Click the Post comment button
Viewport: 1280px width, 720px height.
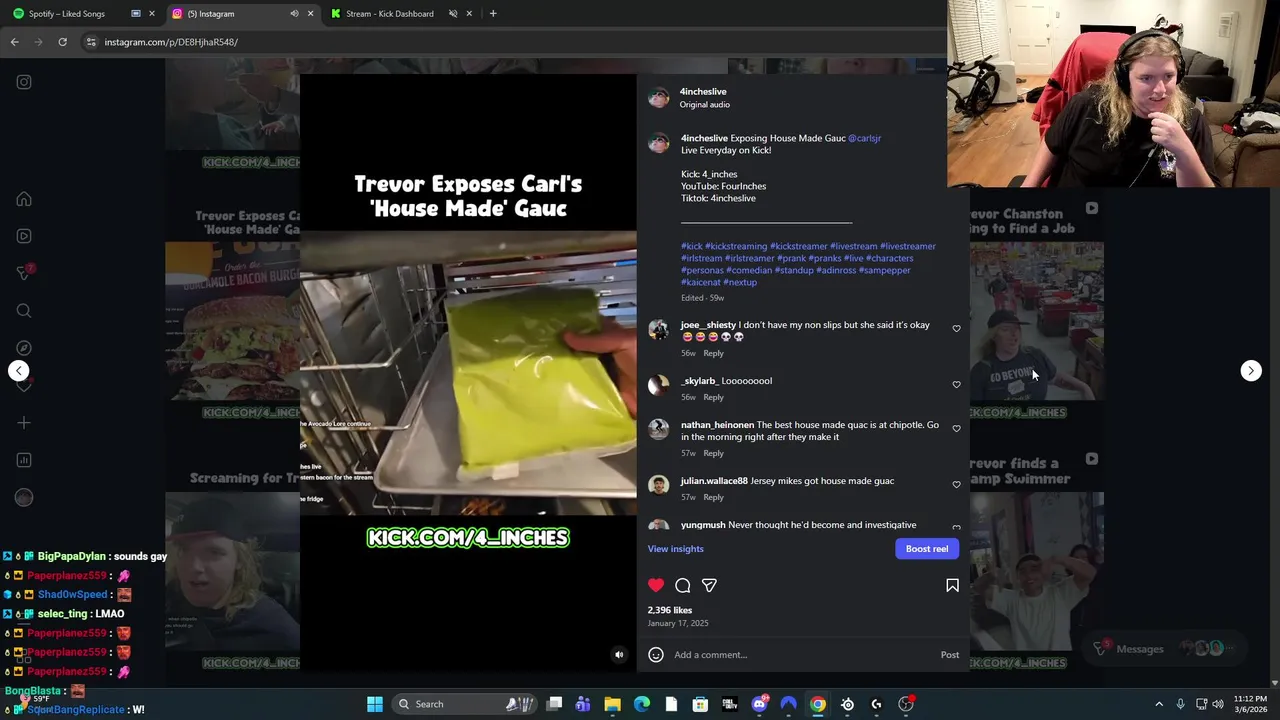point(950,655)
